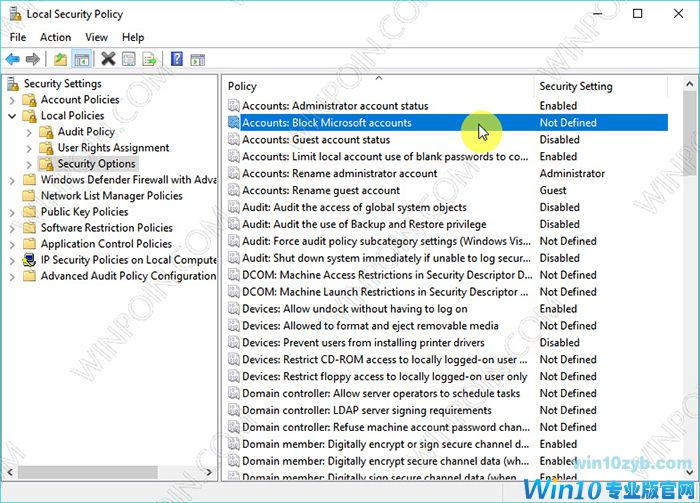Click the Export List toolbar icon
This screenshot has height=503, width=700.
150,60
